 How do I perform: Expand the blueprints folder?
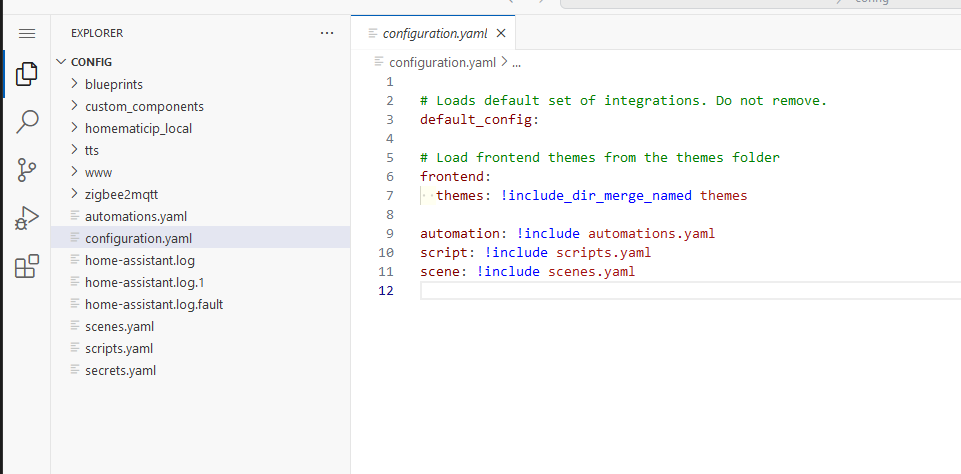pos(113,84)
